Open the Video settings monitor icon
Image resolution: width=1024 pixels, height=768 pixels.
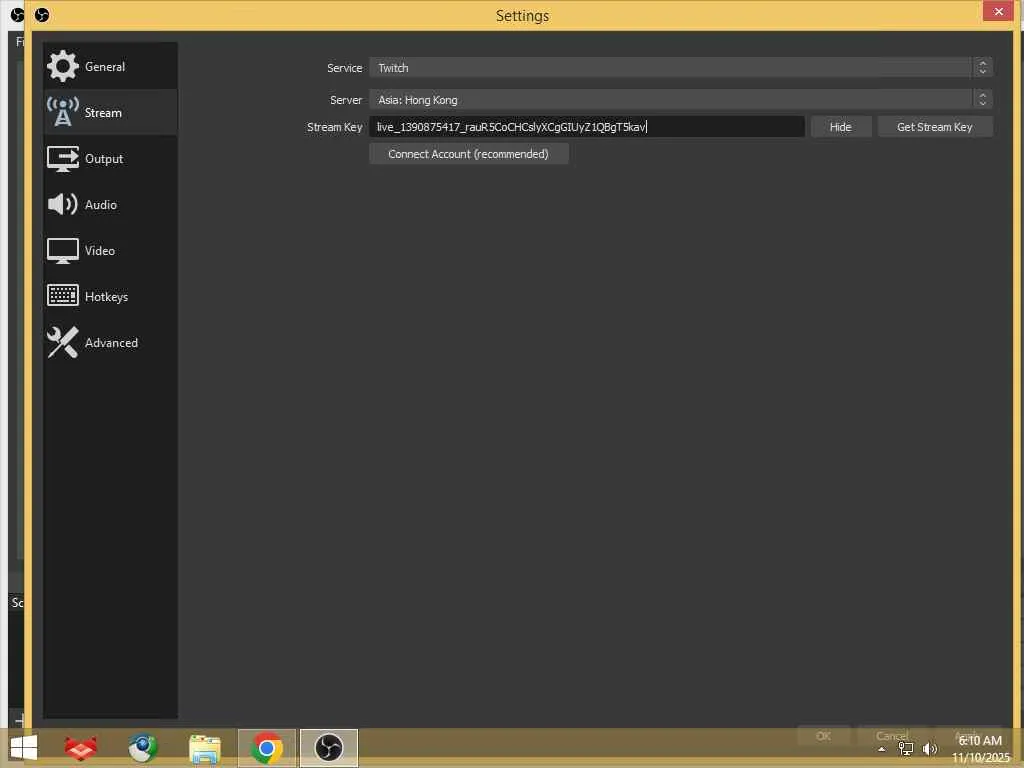coord(63,251)
